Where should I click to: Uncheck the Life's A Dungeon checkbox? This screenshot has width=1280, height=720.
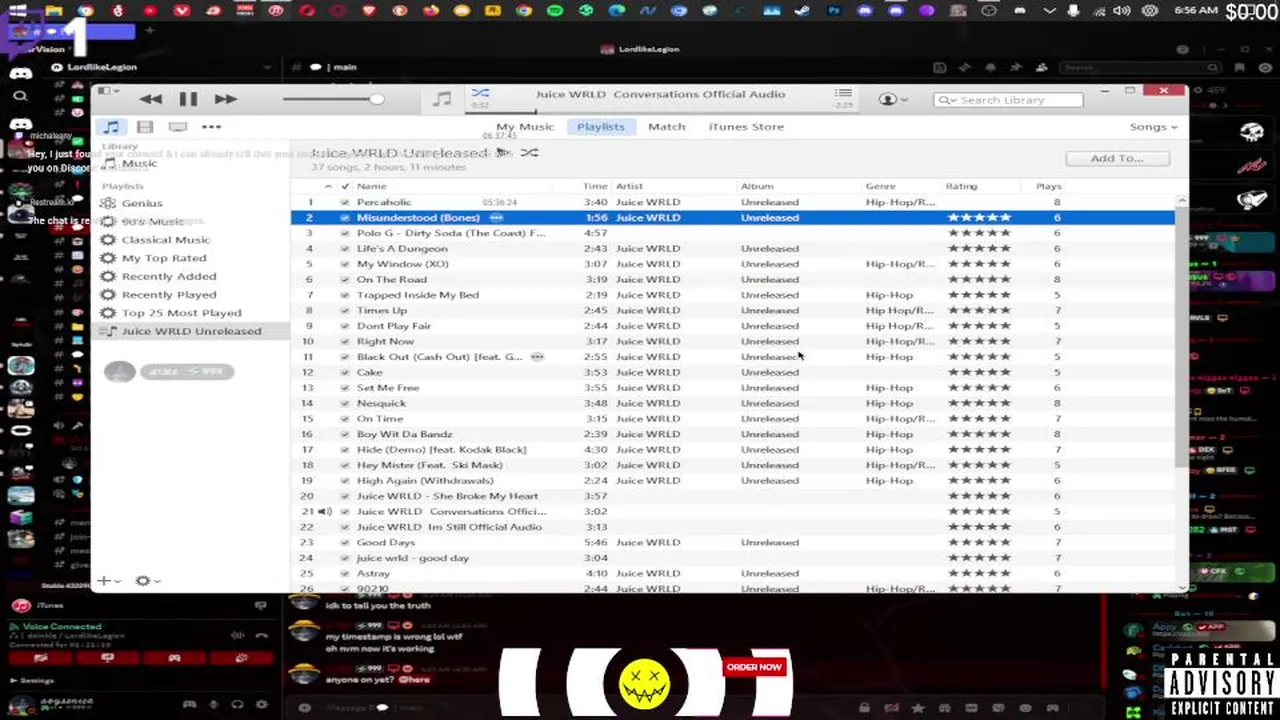345,249
